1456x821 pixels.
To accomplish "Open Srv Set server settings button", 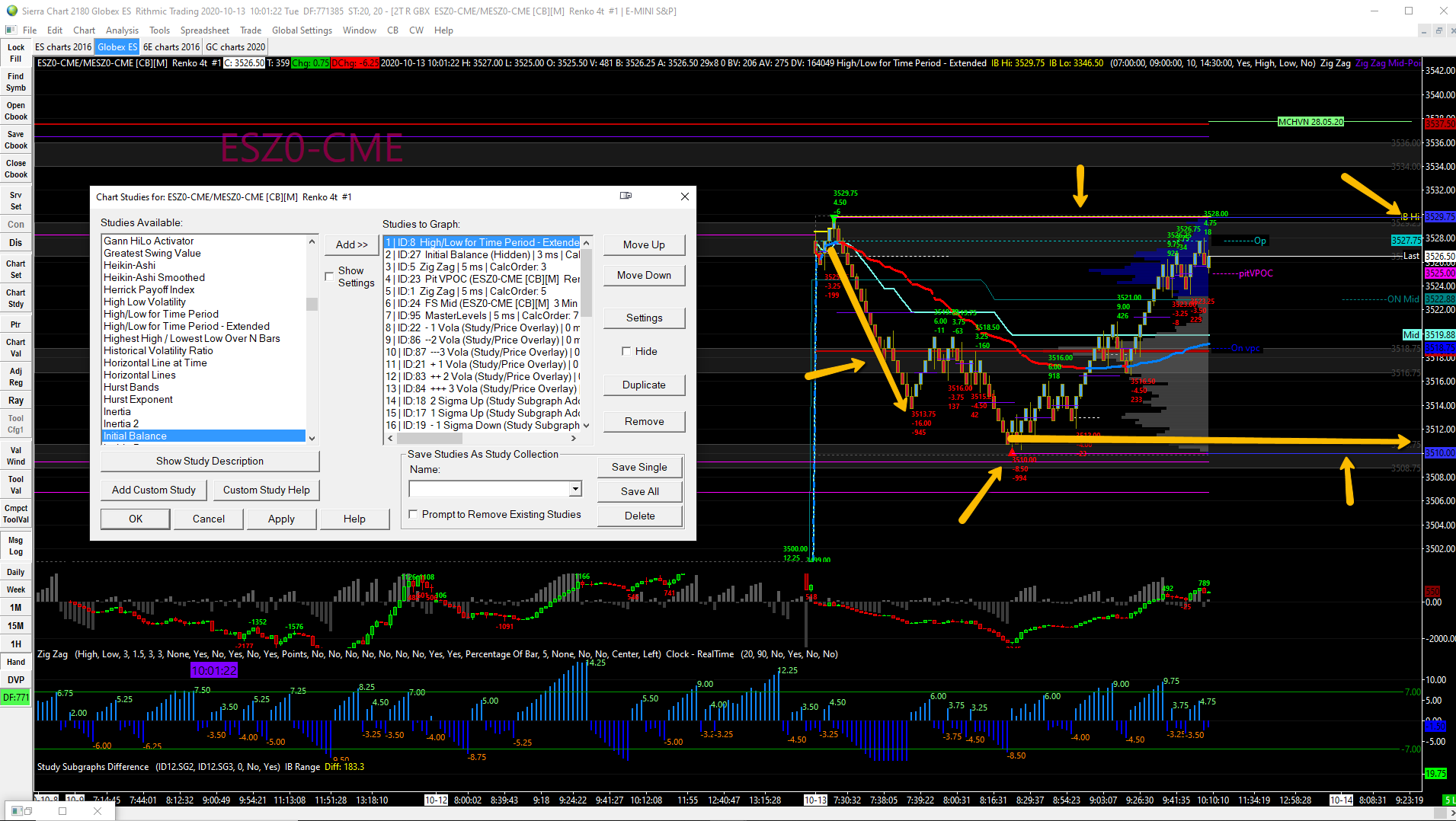I will (x=16, y=200).
